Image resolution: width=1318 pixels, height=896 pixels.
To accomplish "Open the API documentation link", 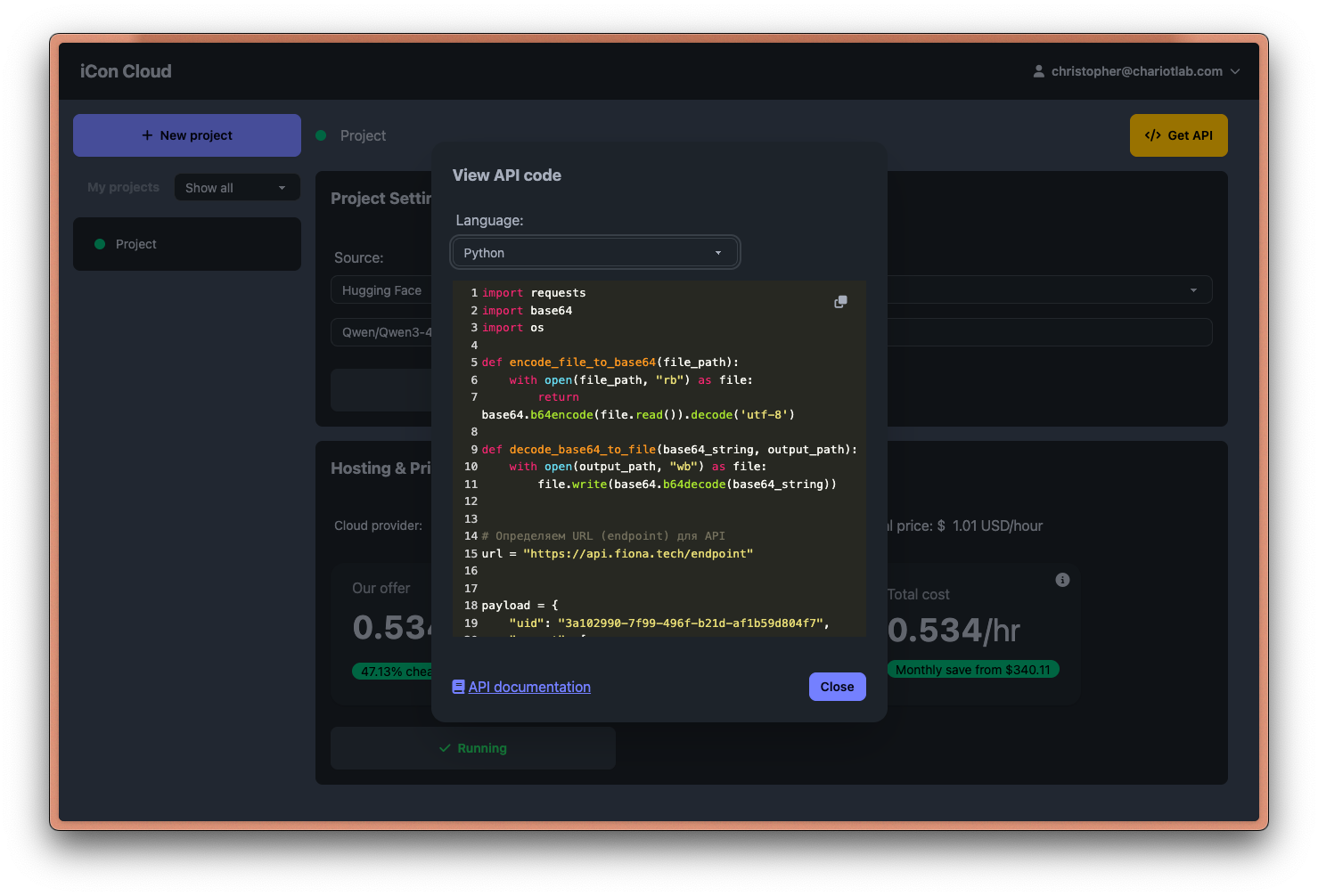I will click(529, 687).
